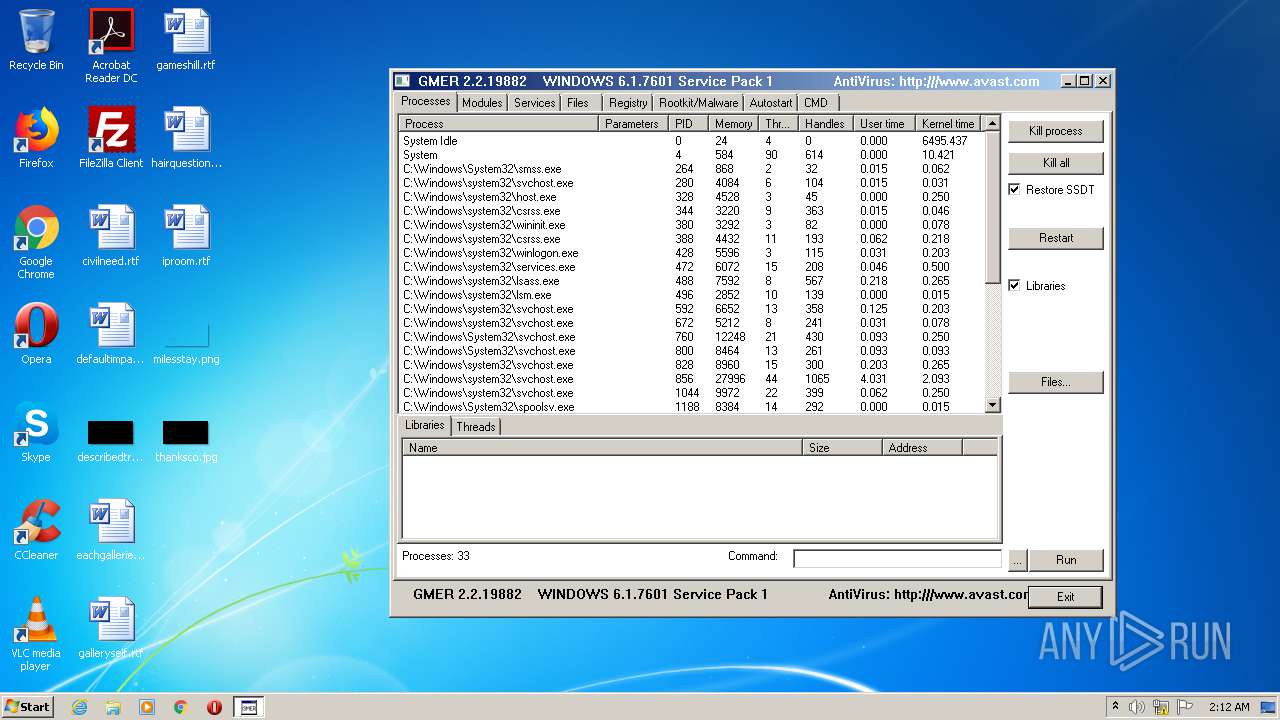The width and height of the screenshot is (1280, 720).
Task: Select the defaultimpa document icon
Action: click(x=111, y=334)
